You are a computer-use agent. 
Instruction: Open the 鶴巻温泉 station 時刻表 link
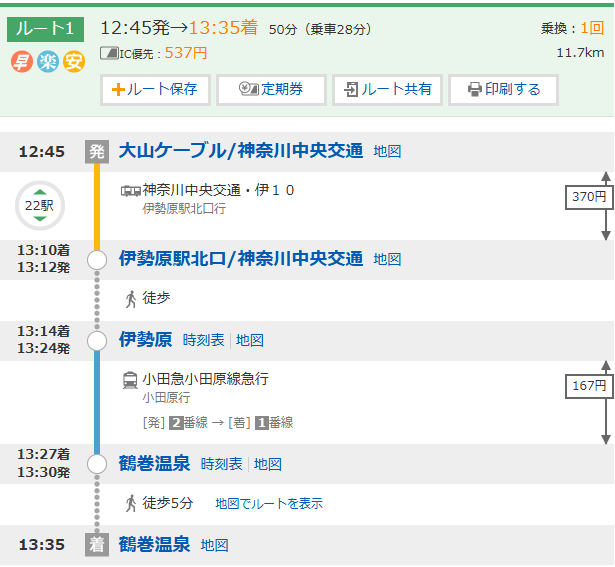click(x=222, y=464)
